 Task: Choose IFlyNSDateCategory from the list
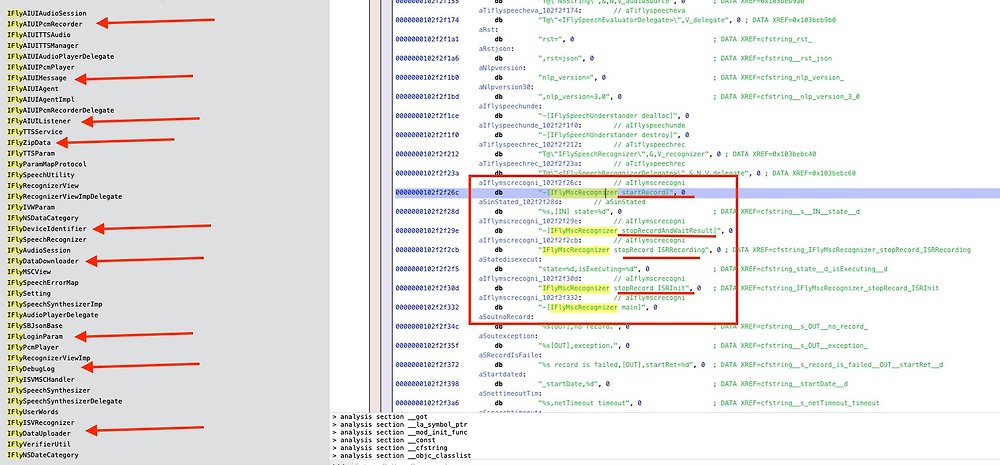(43, 455)
